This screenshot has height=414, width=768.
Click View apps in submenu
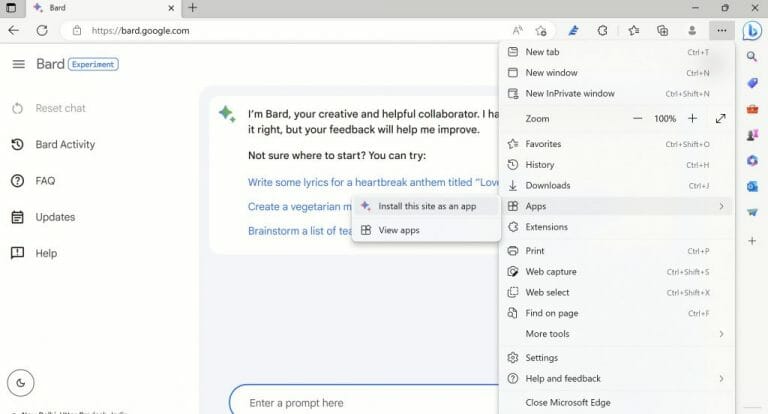pyautogui.click(x=426, y=230)
